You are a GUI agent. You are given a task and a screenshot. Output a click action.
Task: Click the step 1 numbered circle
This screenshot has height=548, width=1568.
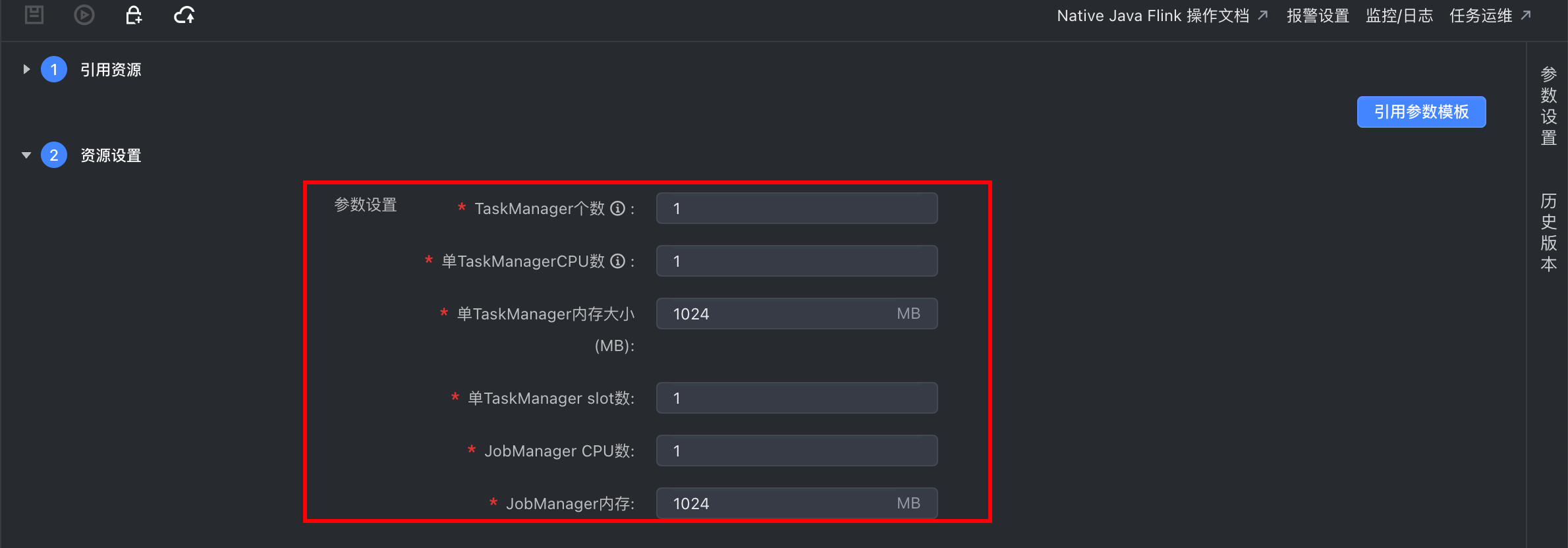[54, 69]
